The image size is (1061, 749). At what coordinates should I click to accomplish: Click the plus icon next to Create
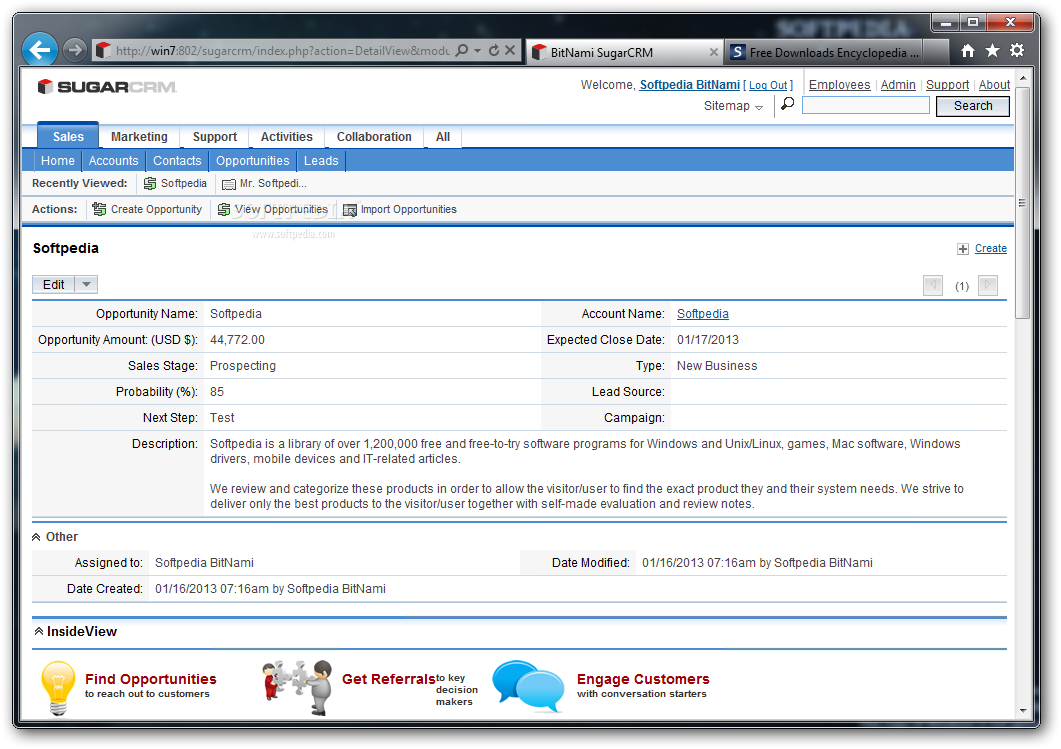click(963, 249)
